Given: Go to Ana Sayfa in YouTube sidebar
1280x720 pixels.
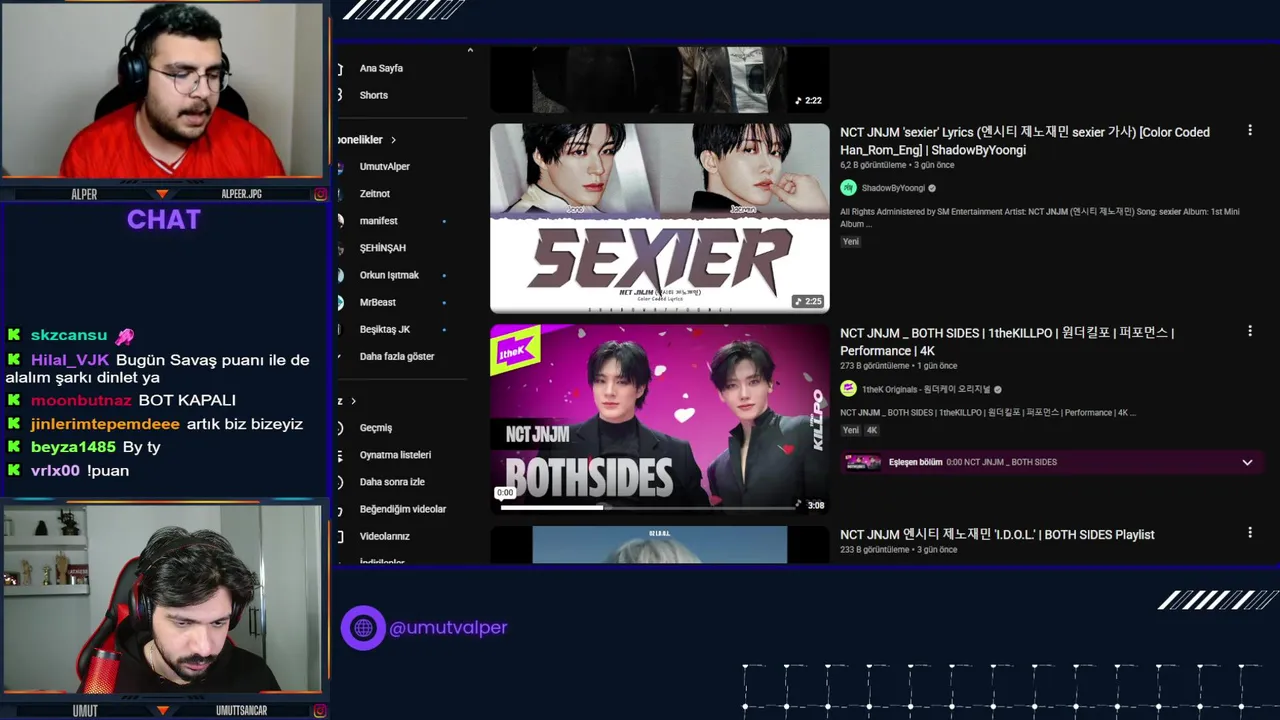Looking at the screenshot, I should (x=381, y=68).
